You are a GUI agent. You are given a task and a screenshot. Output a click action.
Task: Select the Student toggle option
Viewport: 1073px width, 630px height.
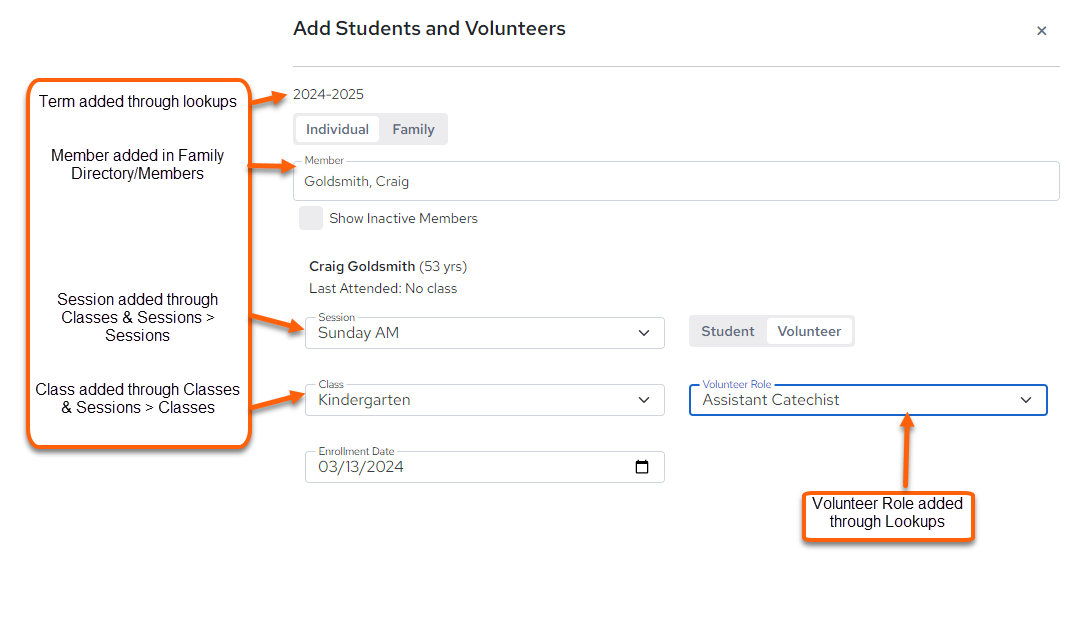727,331
